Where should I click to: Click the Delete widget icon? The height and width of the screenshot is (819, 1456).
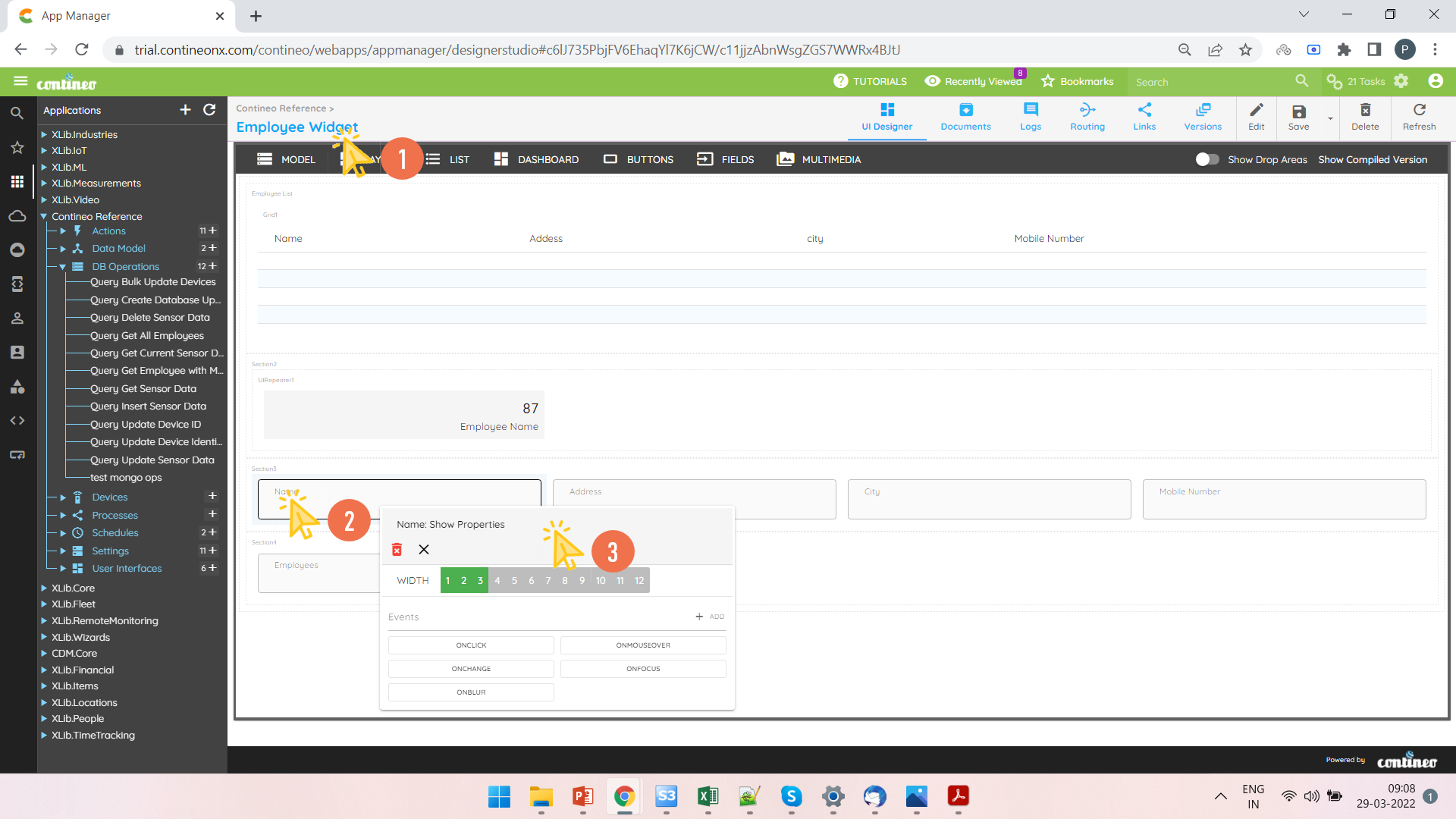click(1364, 117)
